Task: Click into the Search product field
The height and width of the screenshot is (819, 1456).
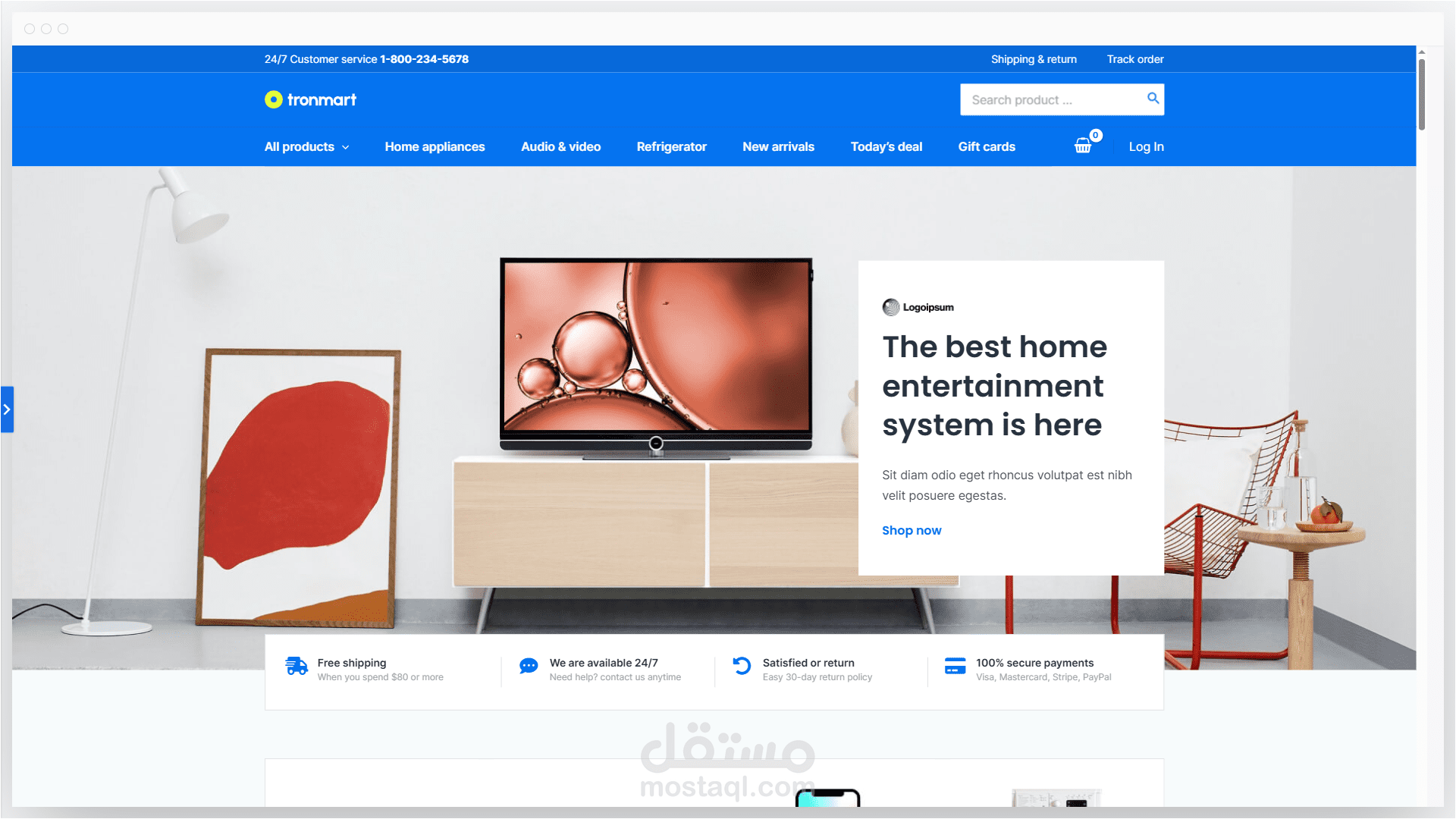Action: 1050,100
